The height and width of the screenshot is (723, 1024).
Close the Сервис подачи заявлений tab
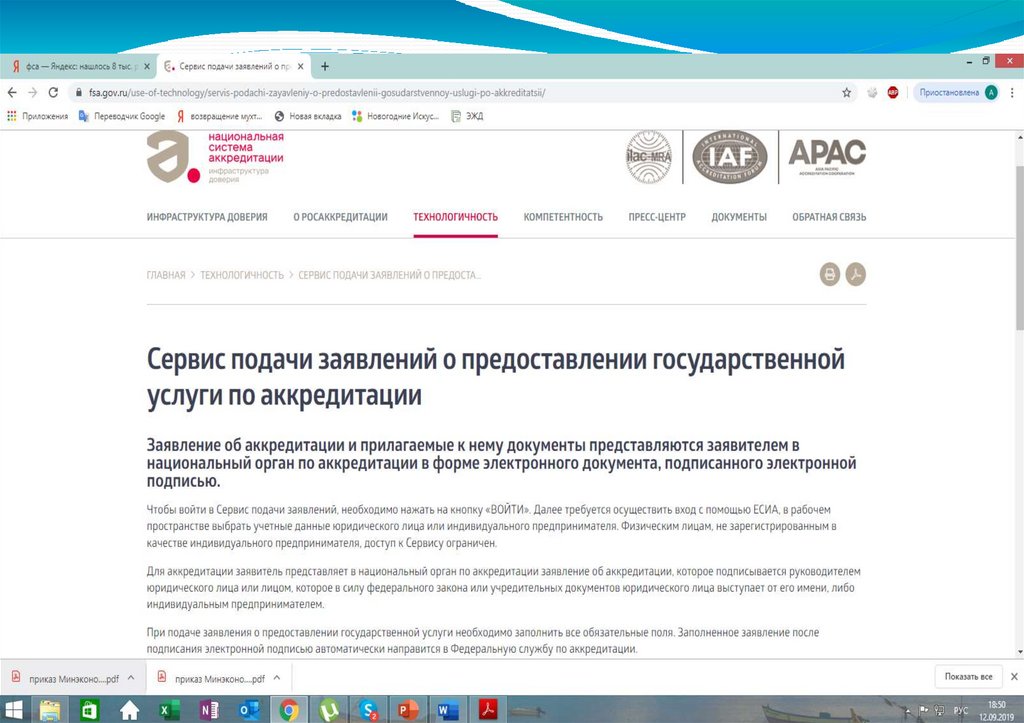(300, 66)
